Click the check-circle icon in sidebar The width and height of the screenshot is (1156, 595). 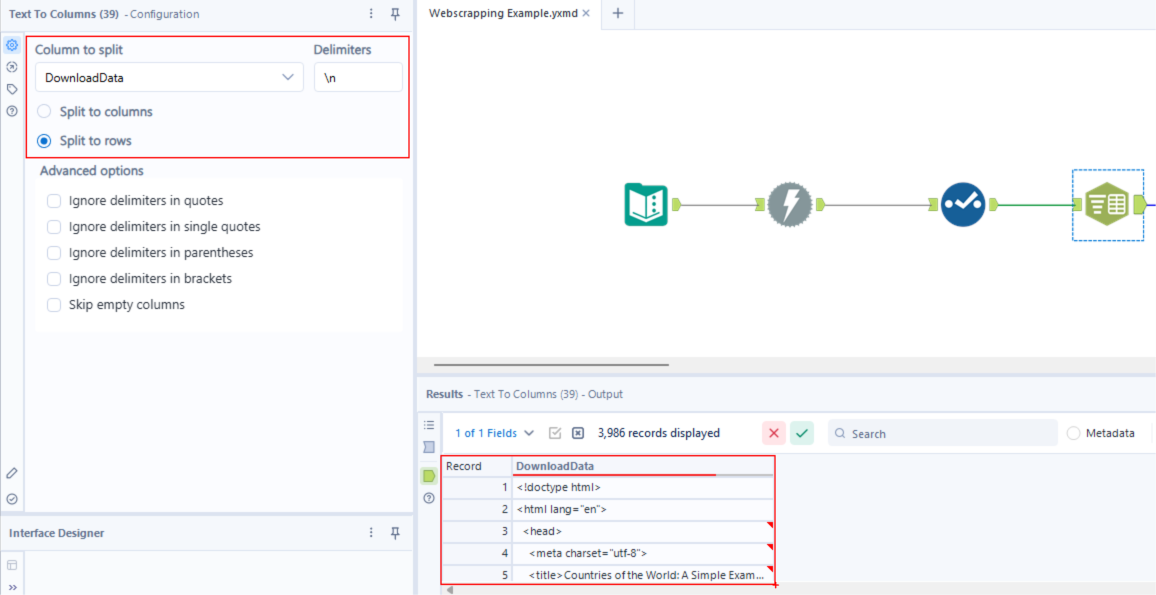(x=12, y=498)
